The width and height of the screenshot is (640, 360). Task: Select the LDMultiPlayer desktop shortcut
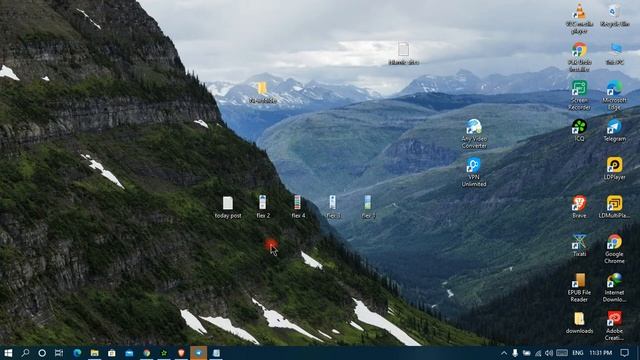click(x=614, y=207)
